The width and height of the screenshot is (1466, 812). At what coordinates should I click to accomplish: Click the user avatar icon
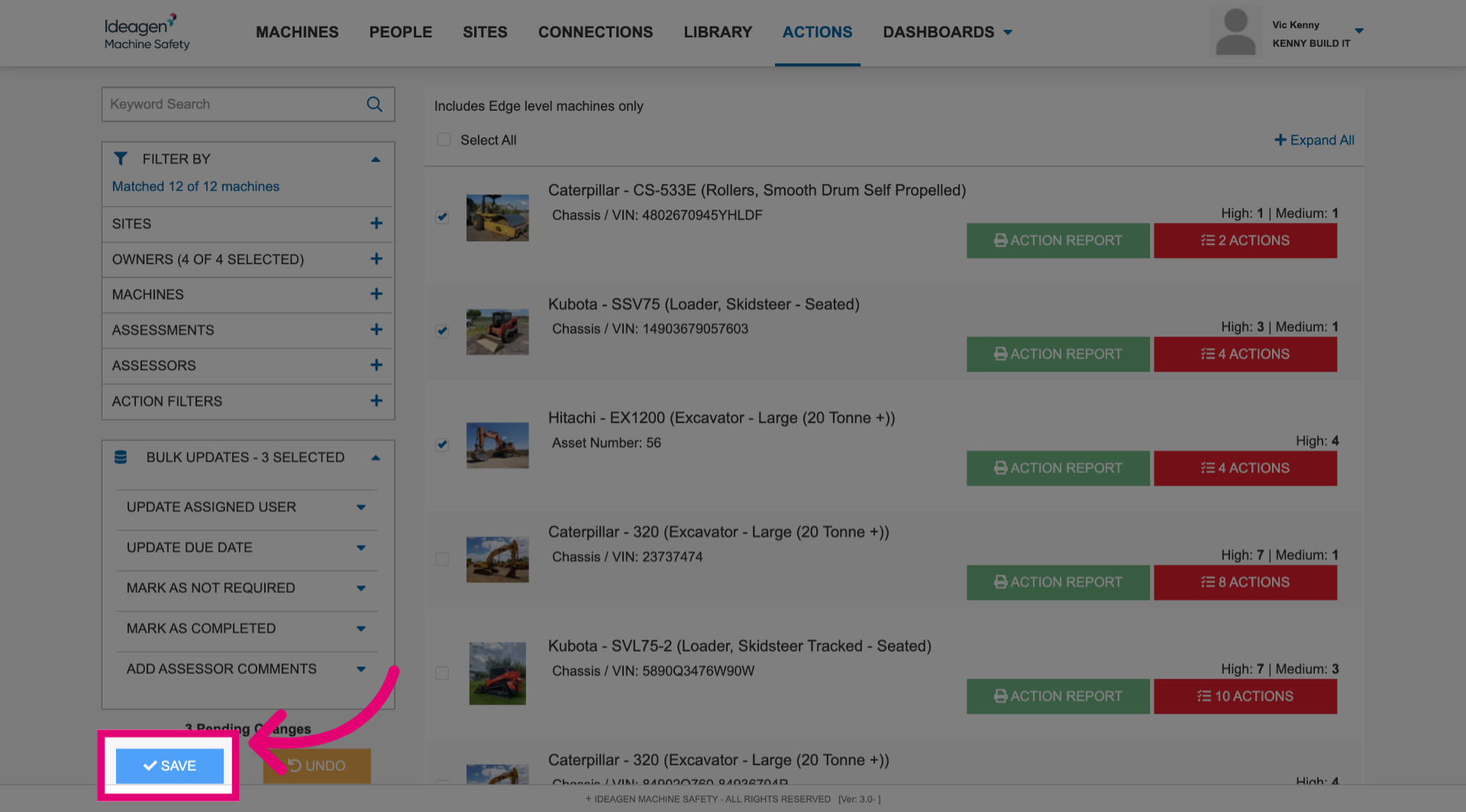pos(1235,32)
